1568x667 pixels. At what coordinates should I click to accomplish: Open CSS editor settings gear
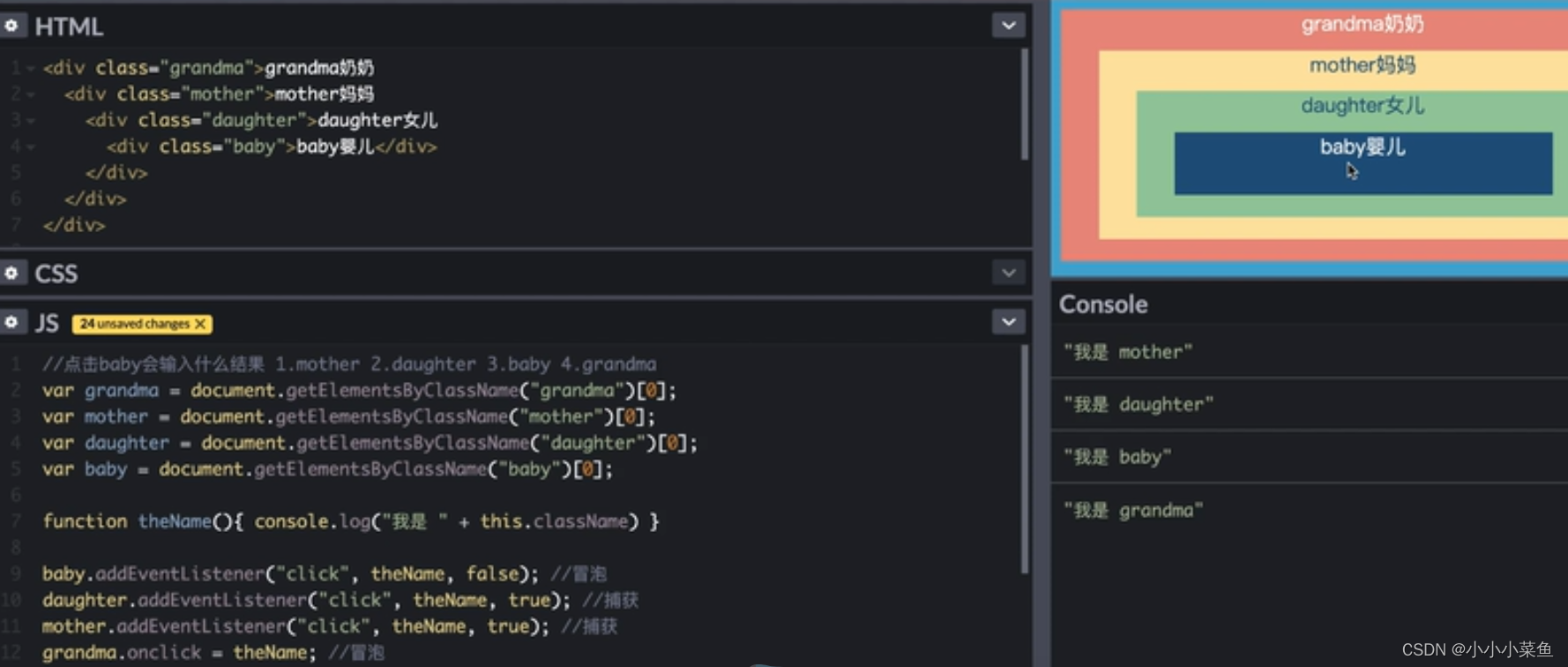(x=11, y=274)
